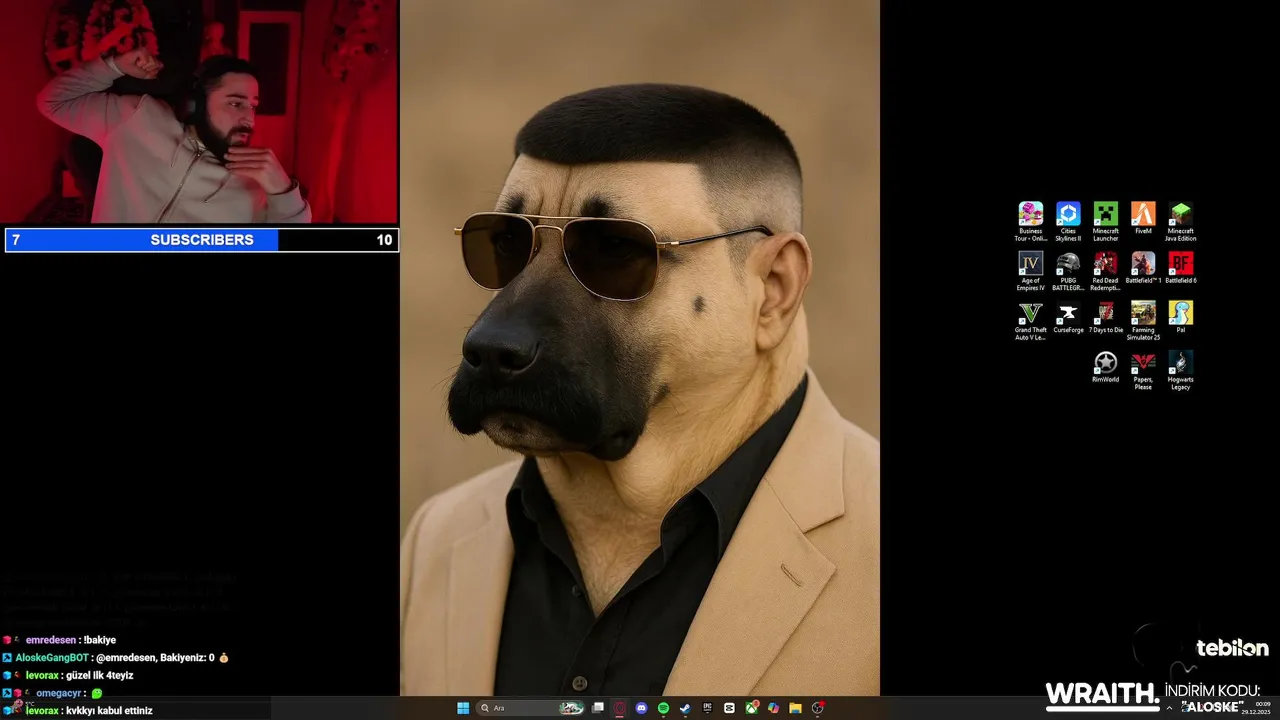Launch Epic Games from the taskbar

[707, 708]
